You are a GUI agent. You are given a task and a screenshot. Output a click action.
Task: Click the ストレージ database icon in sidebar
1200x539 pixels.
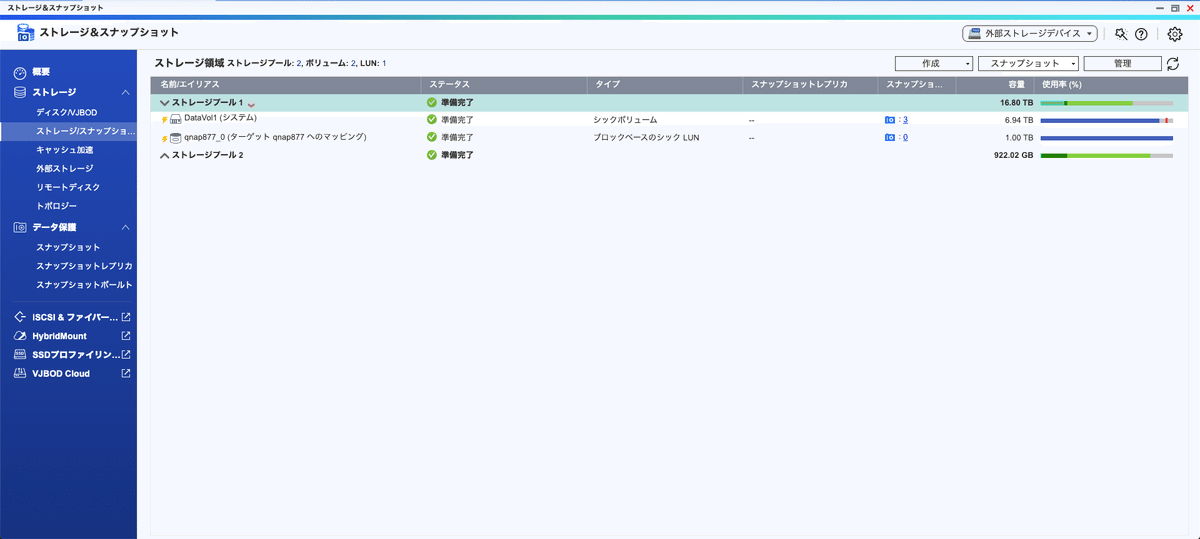pyautogui.click(x=20, y=92)
